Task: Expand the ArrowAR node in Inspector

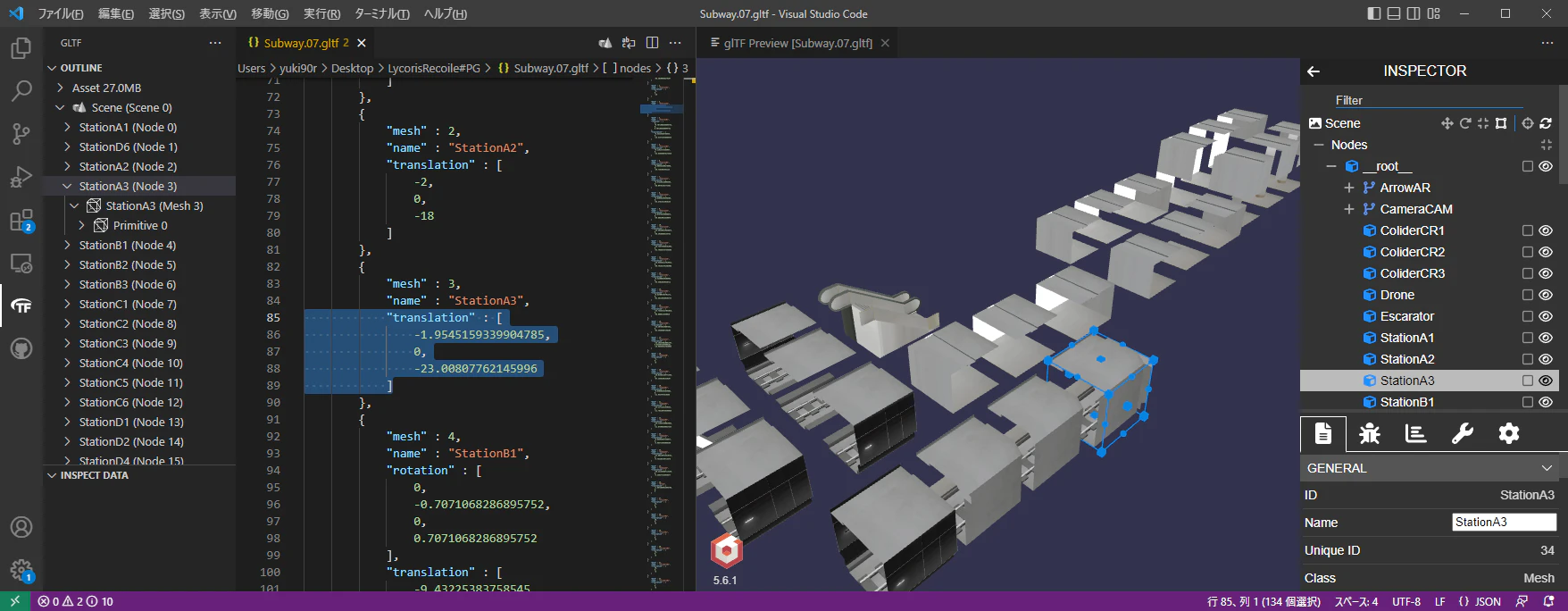Action: pyautogui.click(x=1349, y=188)
